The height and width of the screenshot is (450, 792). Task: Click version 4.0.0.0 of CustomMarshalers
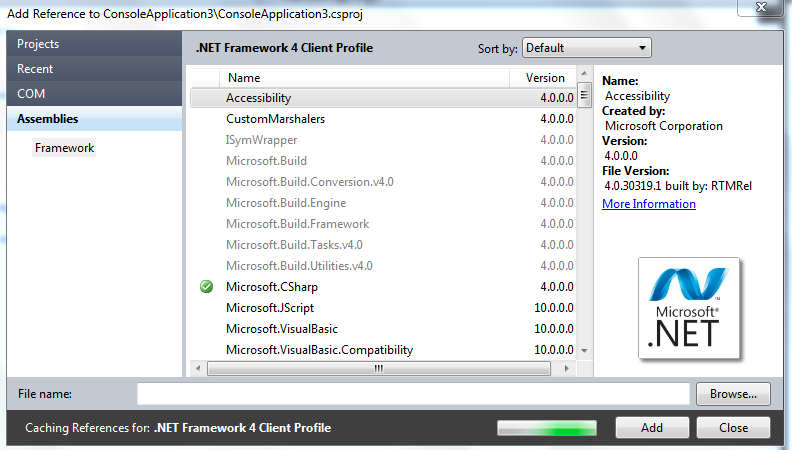pyautogui.click(x=557, y=119)
